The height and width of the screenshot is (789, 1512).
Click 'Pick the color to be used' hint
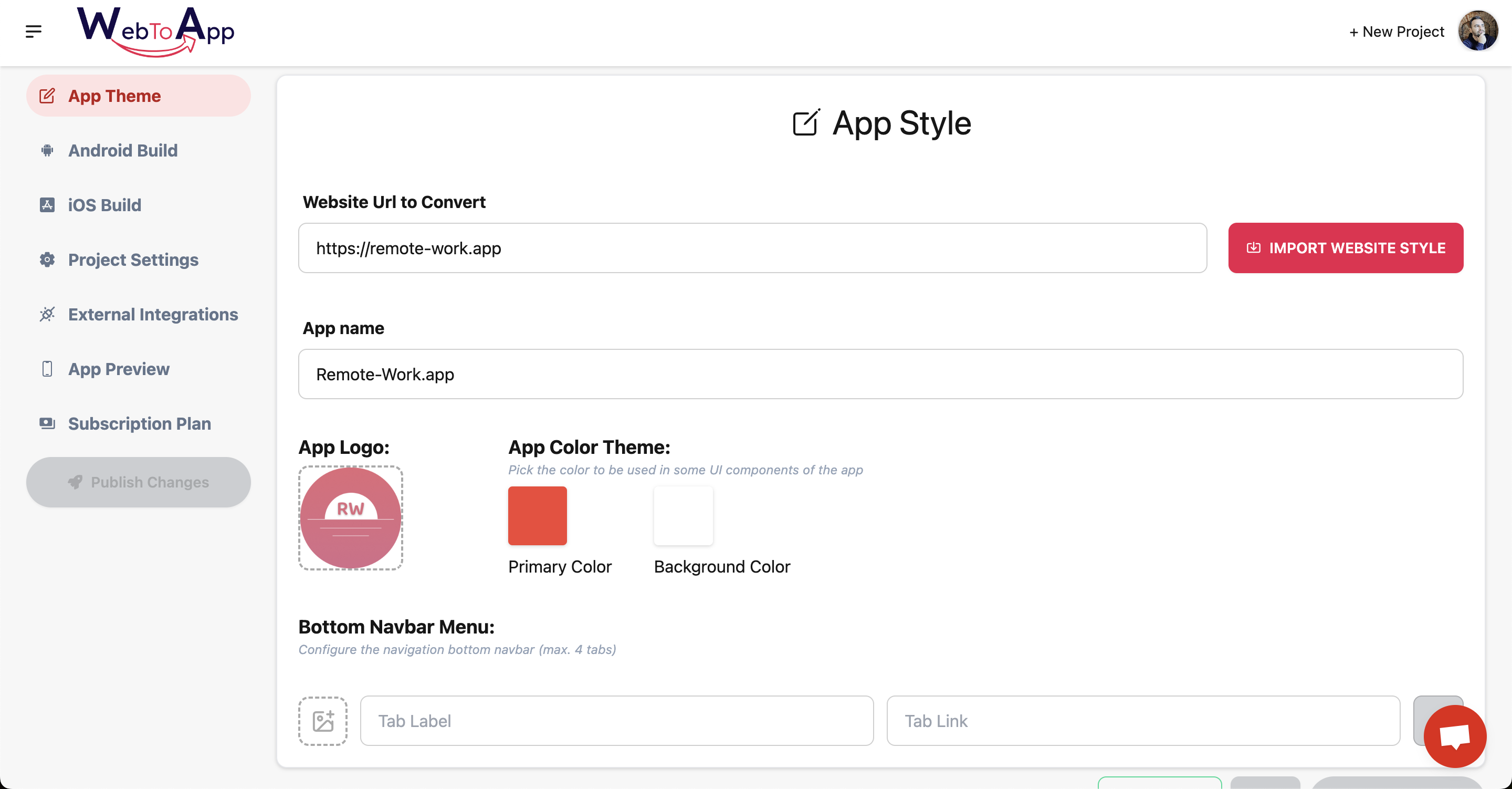[686, 470]
